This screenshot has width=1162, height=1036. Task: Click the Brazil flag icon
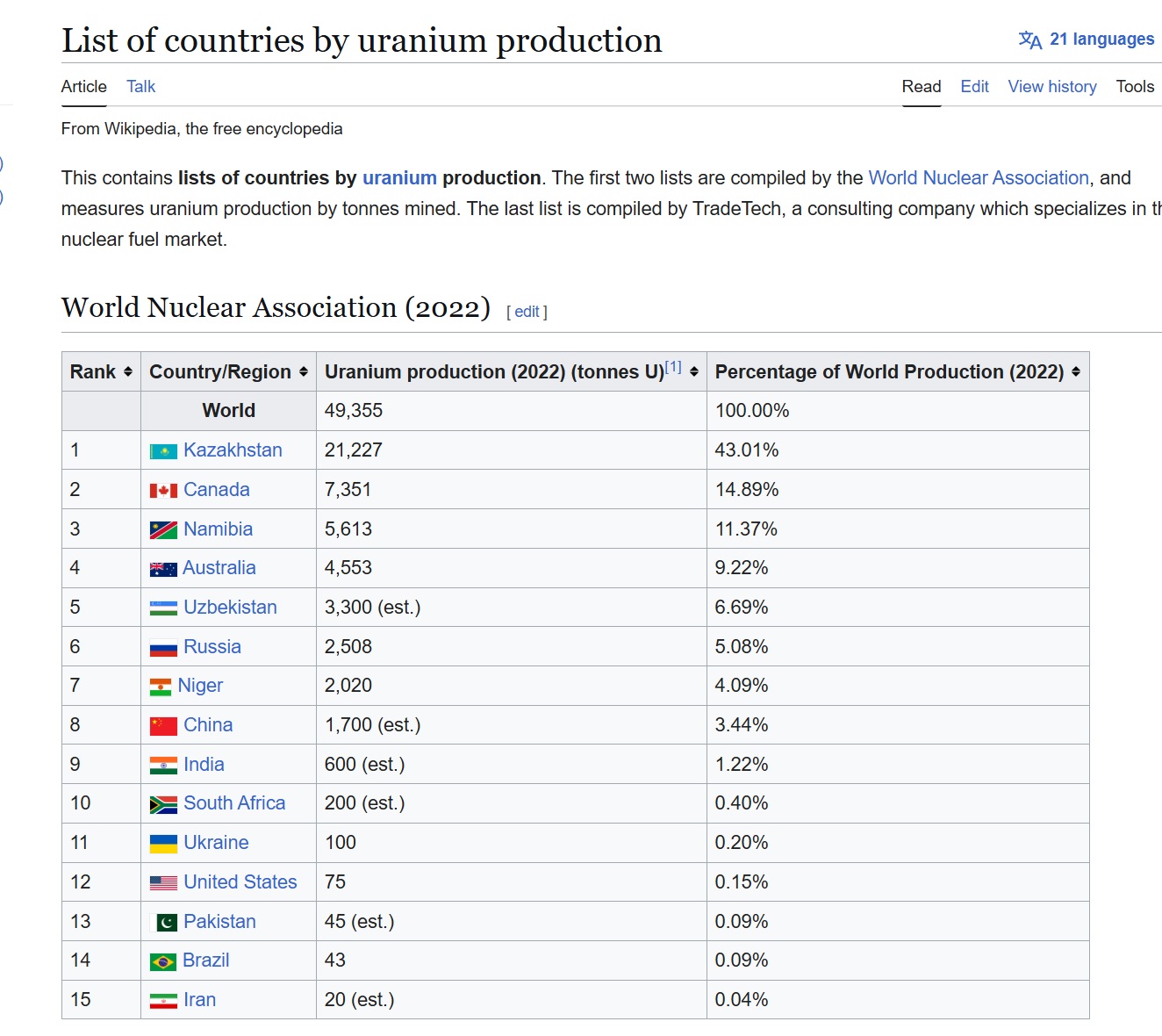163,962
